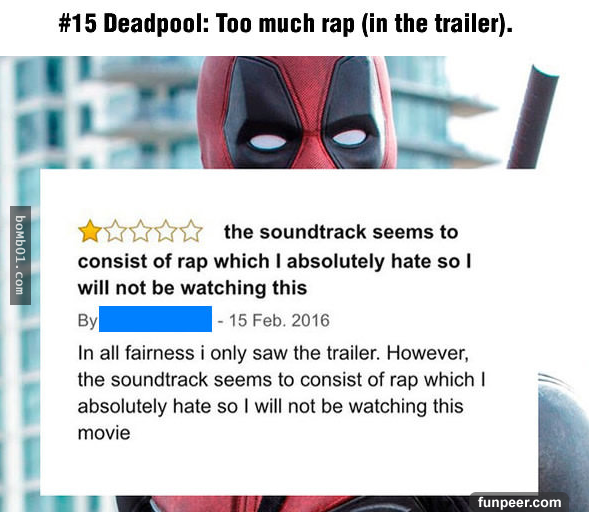Click the '15 Feb. 2016' review date
Image resolution: width=589 pixels, height=512 pixels.
coord(279,320)
